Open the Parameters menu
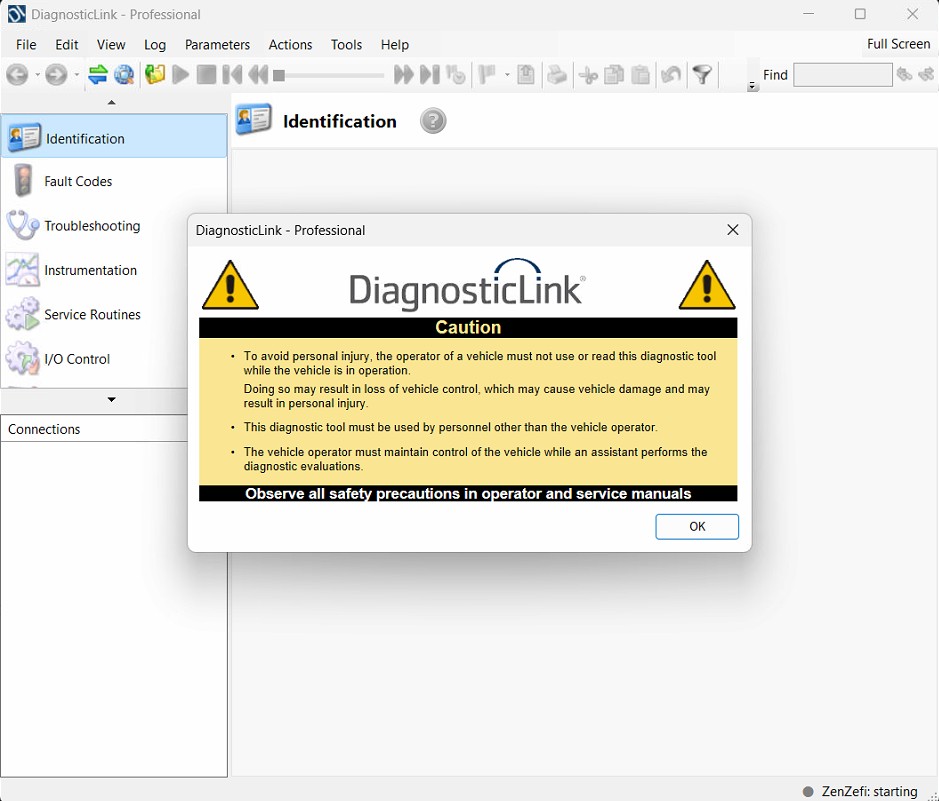Screen dimensions: 939x801 click(x=217, y=45)
